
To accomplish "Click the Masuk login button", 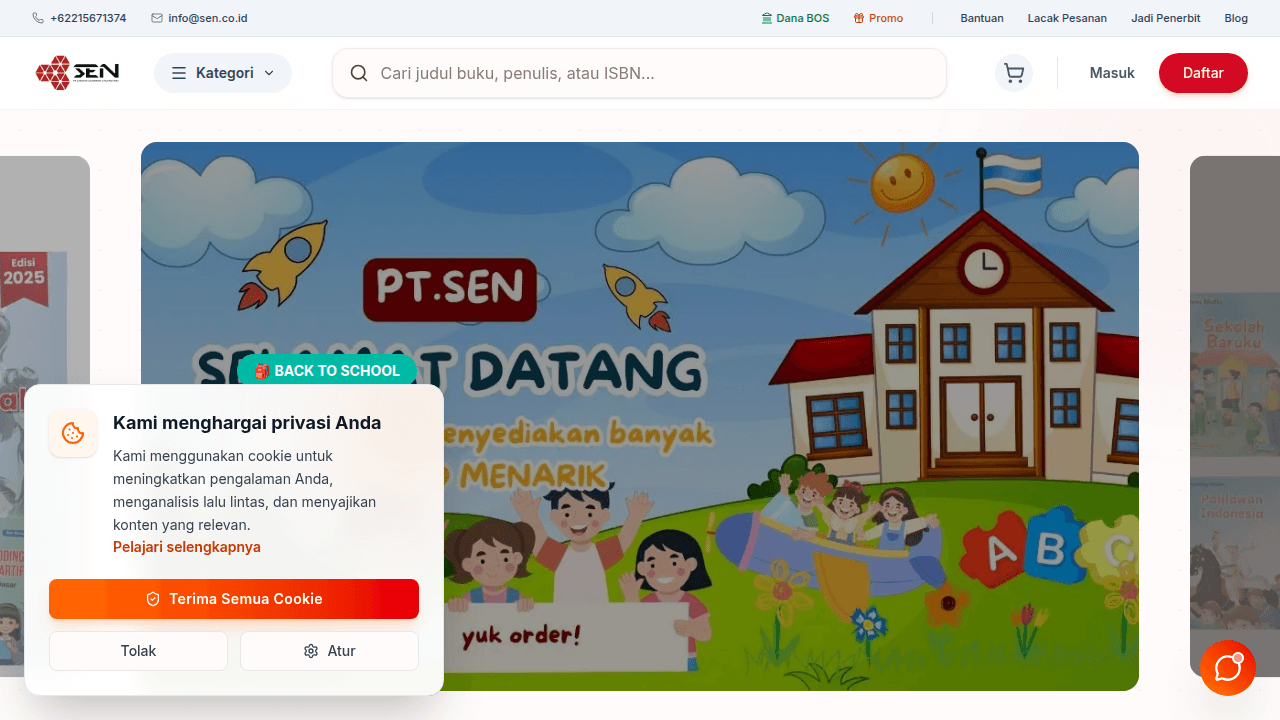I will click(1112, 73).
